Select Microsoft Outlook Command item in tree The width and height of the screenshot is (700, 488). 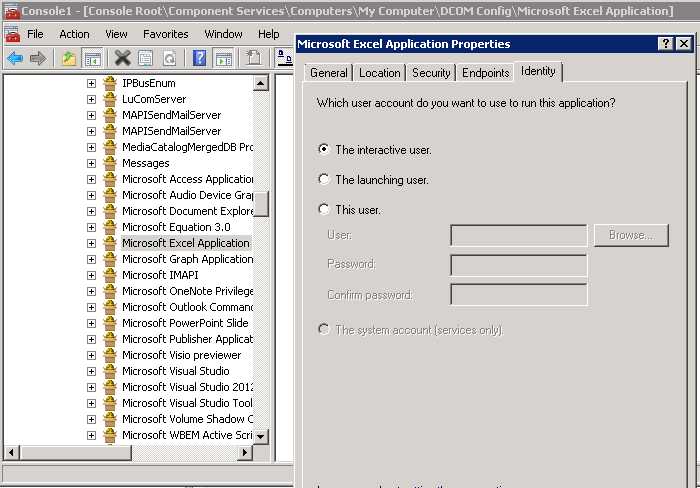(187, 307)
